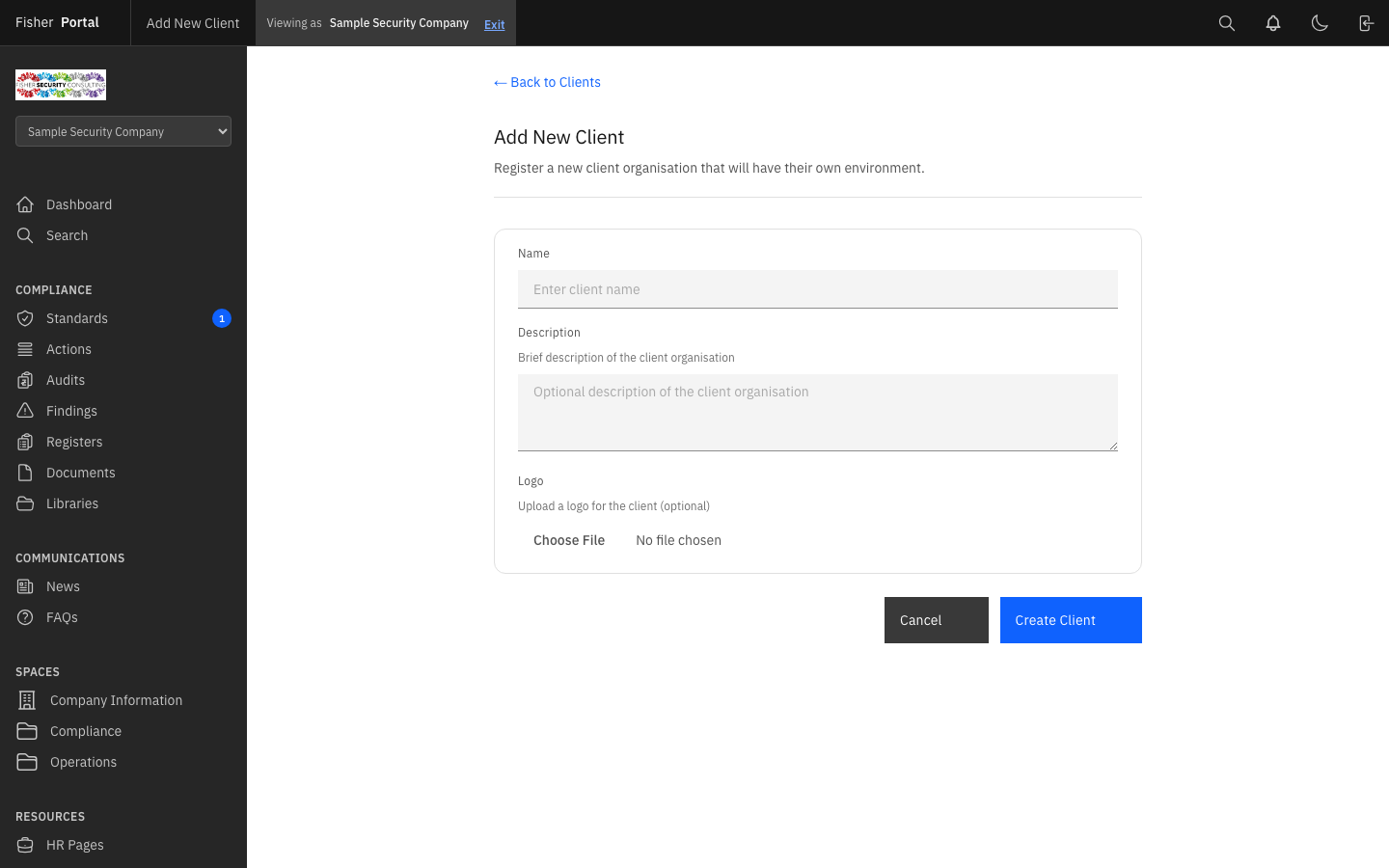Click the Enter client name field

pyautogui.click(x=817, y=289)
